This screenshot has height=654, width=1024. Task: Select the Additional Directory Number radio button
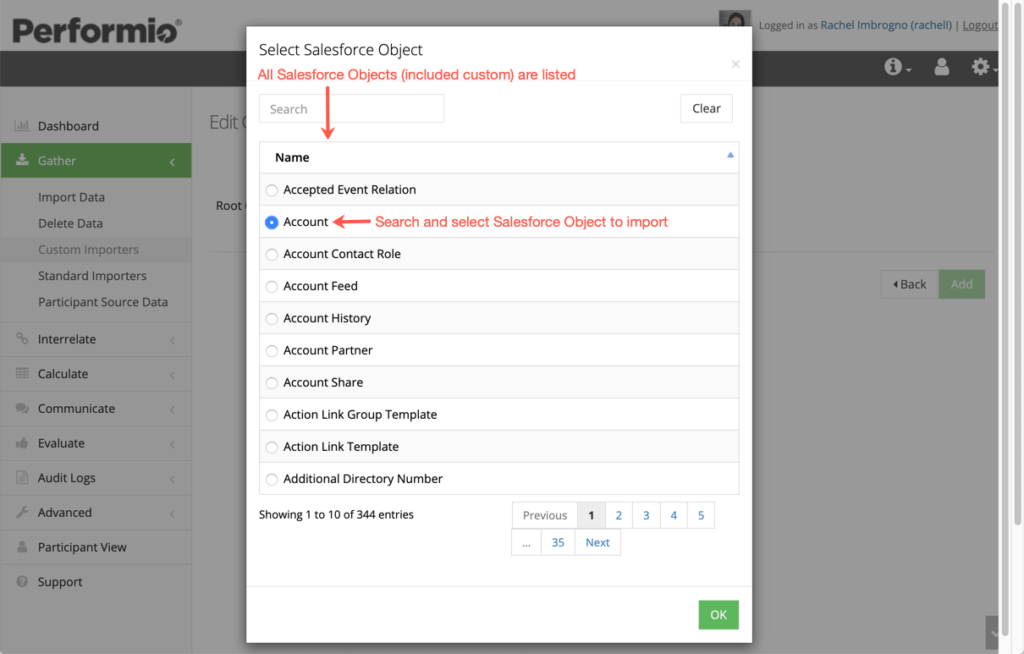coord(272,479)
